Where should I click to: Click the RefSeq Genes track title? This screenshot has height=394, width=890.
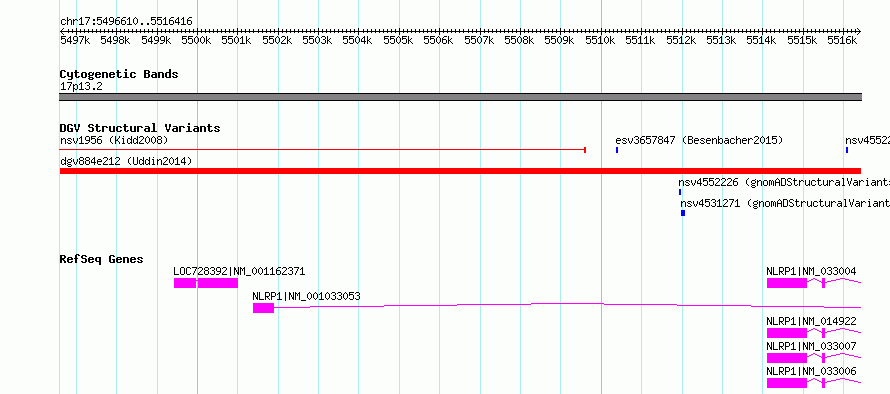(x=101, y=259)
